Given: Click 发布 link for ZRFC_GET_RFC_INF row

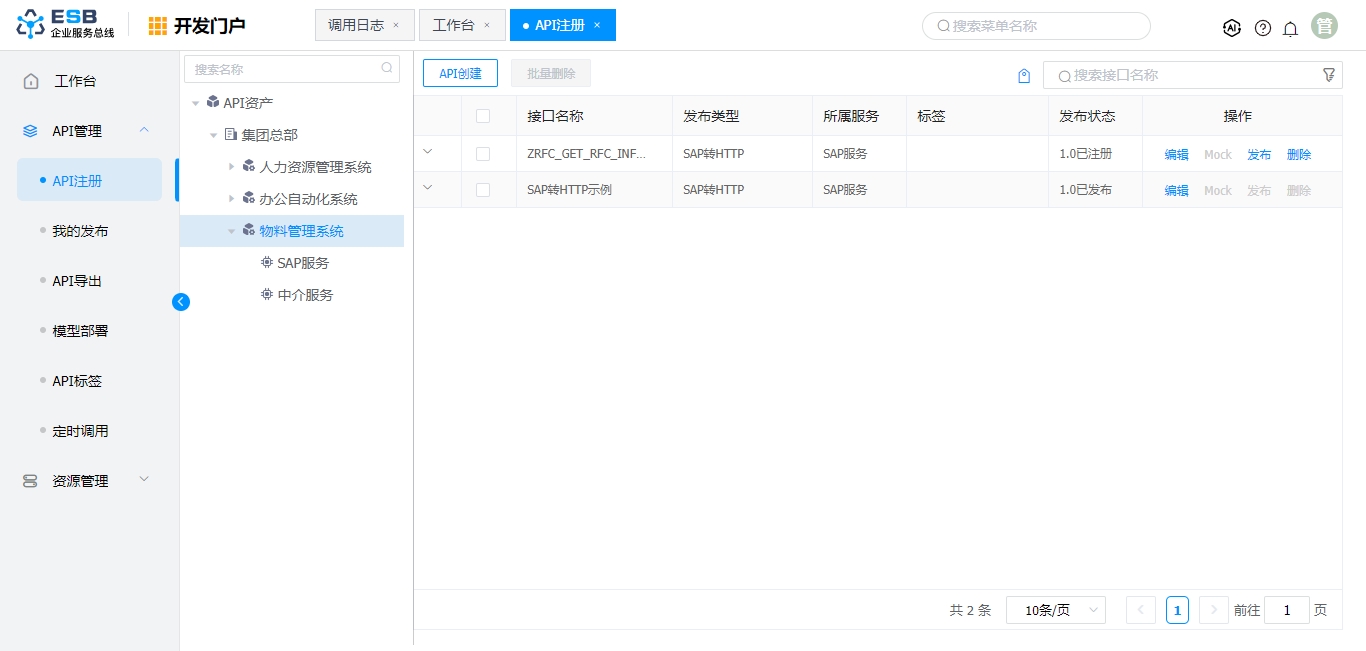Looking at the screenshot, I should [x=1259, y=155].
